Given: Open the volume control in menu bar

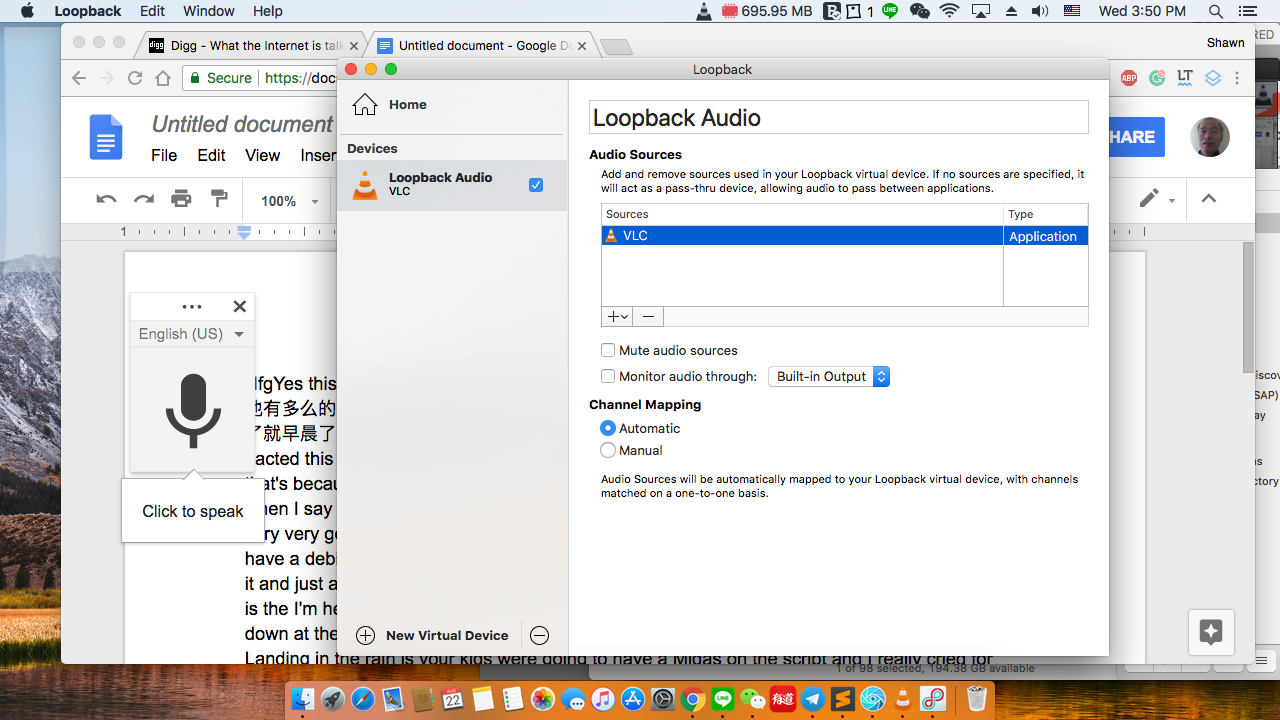Looking at the screenshot, I should 1040,11.
